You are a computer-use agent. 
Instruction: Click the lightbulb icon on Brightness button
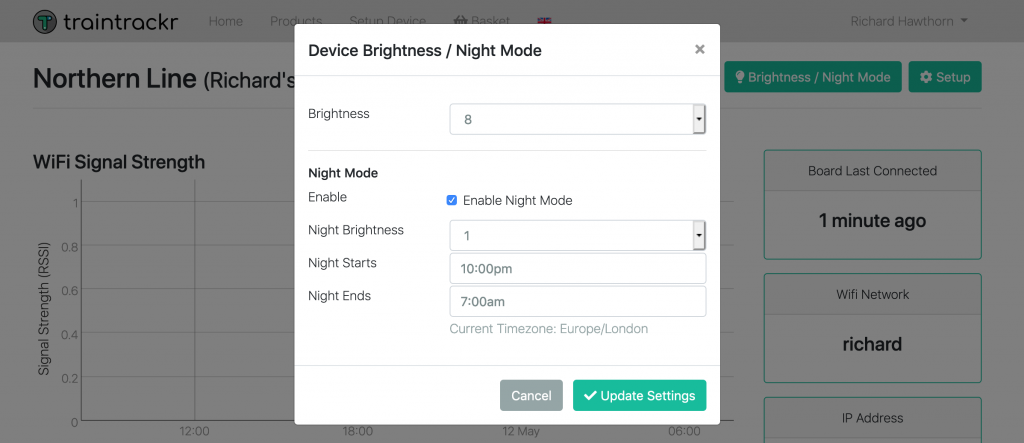740,77
